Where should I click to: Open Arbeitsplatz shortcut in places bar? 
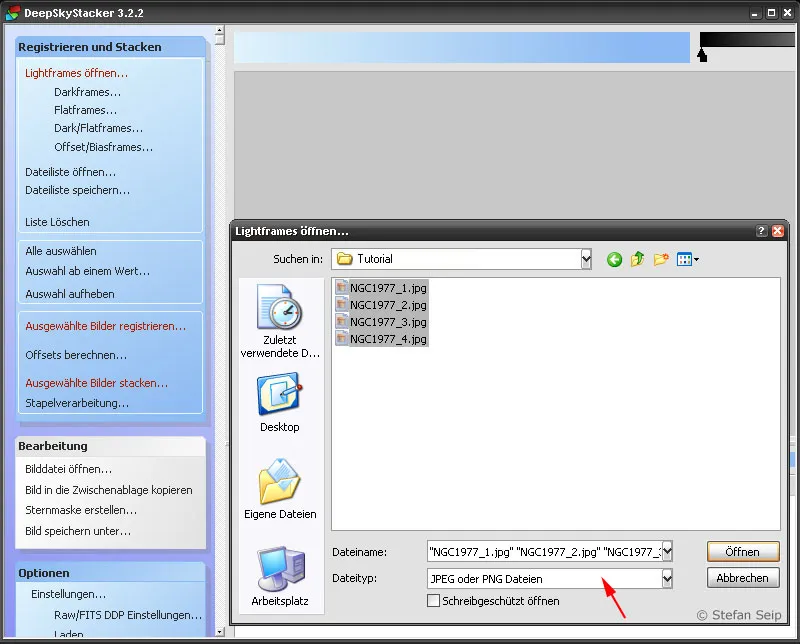pyautogui.click(x=280, y=577)
